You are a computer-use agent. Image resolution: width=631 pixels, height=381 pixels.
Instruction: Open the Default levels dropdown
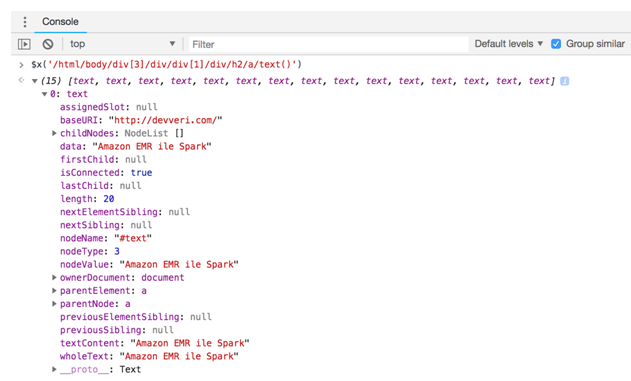[509, 44]
